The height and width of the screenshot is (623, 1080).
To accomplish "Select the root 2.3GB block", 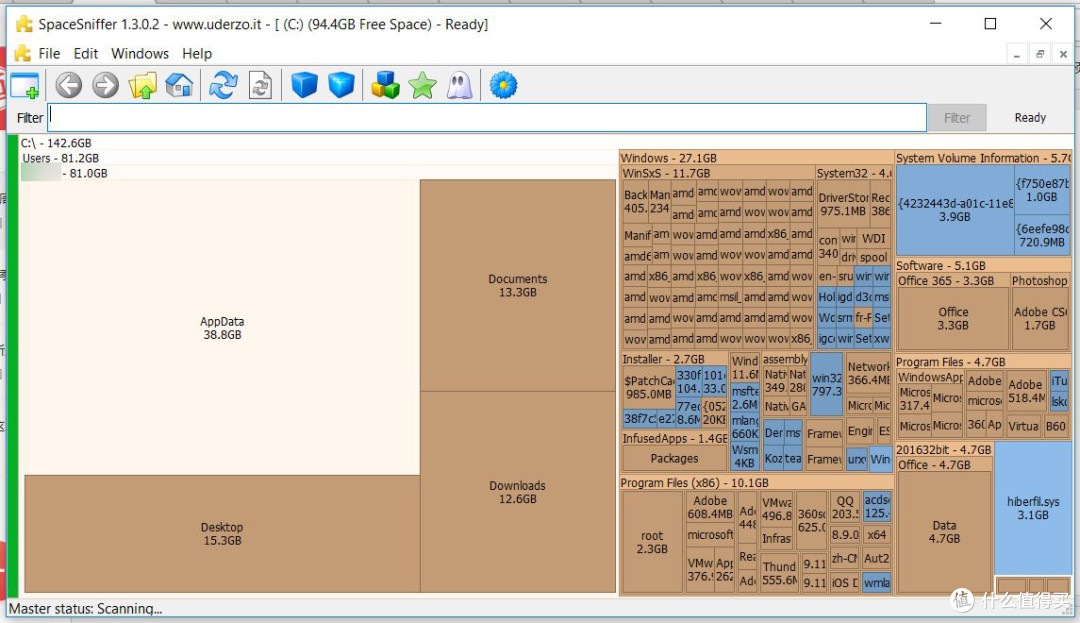I will coord(652,542).
